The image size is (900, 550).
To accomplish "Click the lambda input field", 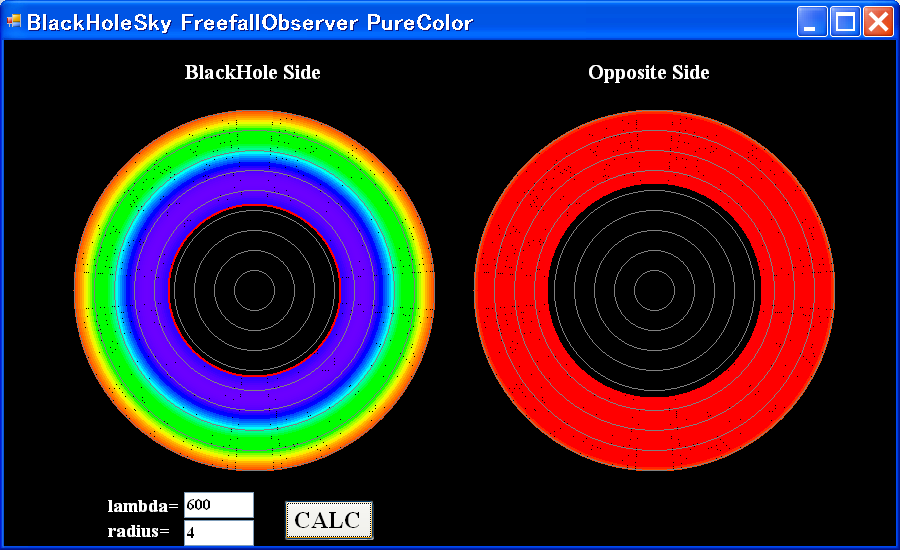I will [218, 505].
